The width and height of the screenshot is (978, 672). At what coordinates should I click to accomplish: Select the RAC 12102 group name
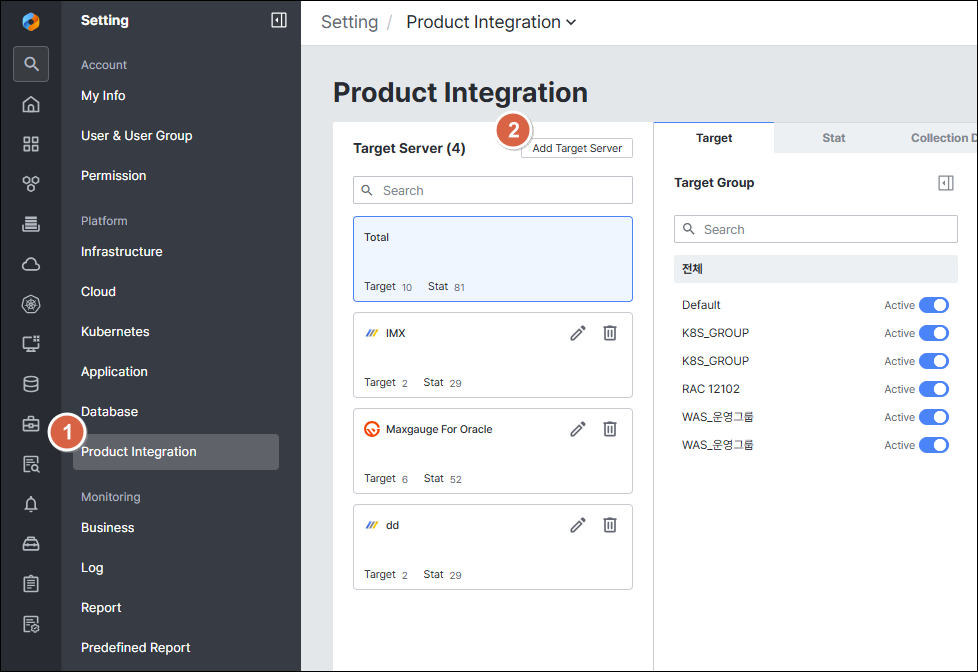(710, 389)
